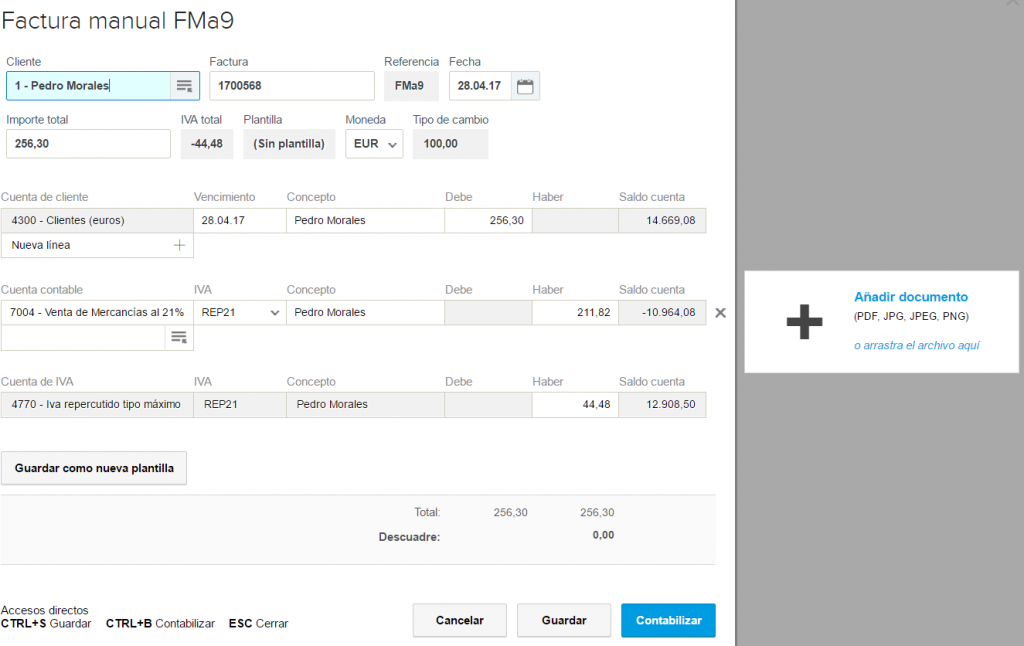Remove the 7004 account line with X
Viewport: 1024px width, 646px height.
[x=721, y=313]
